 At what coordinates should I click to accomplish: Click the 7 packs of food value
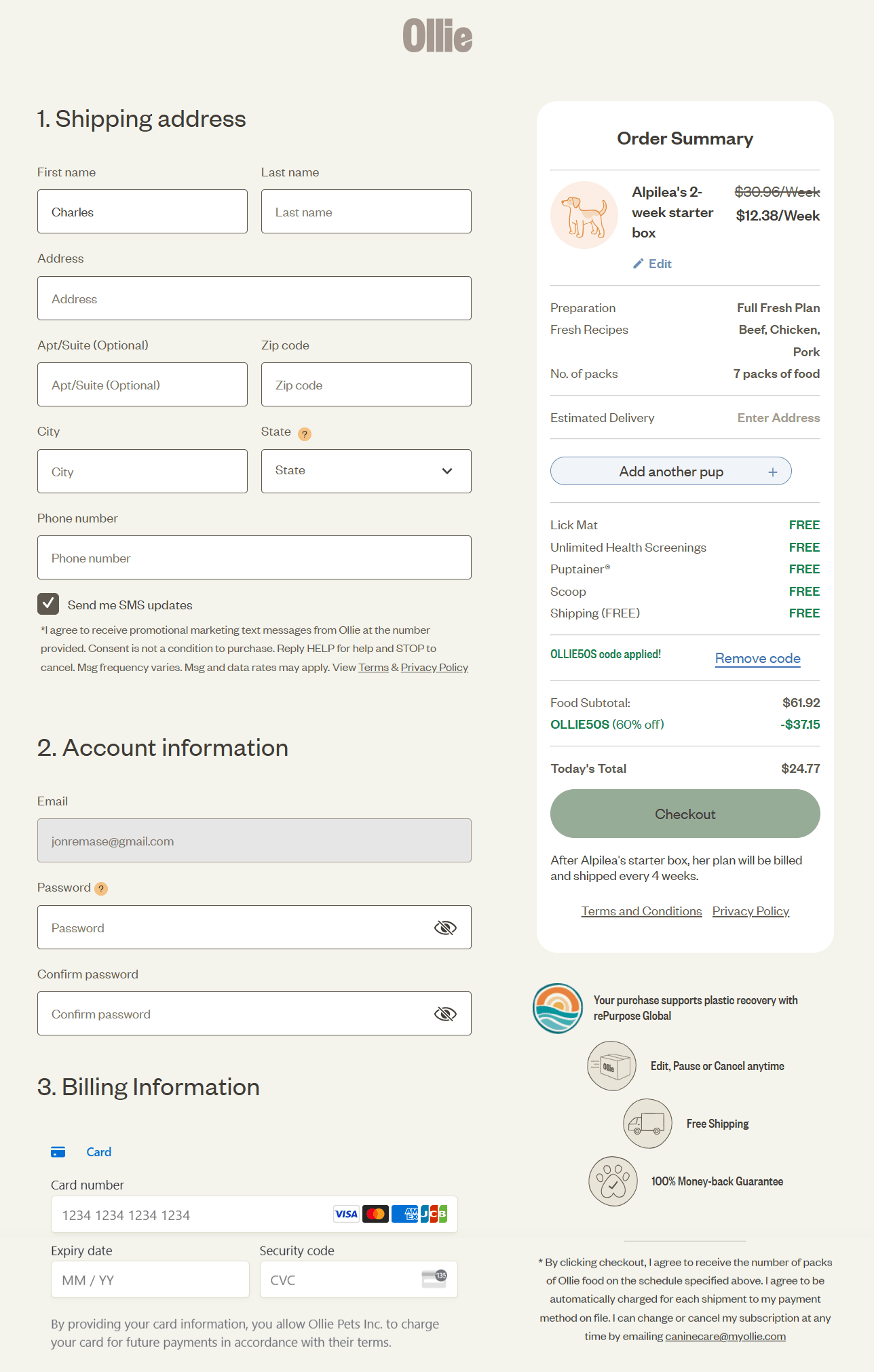click(x=776, y=374)
